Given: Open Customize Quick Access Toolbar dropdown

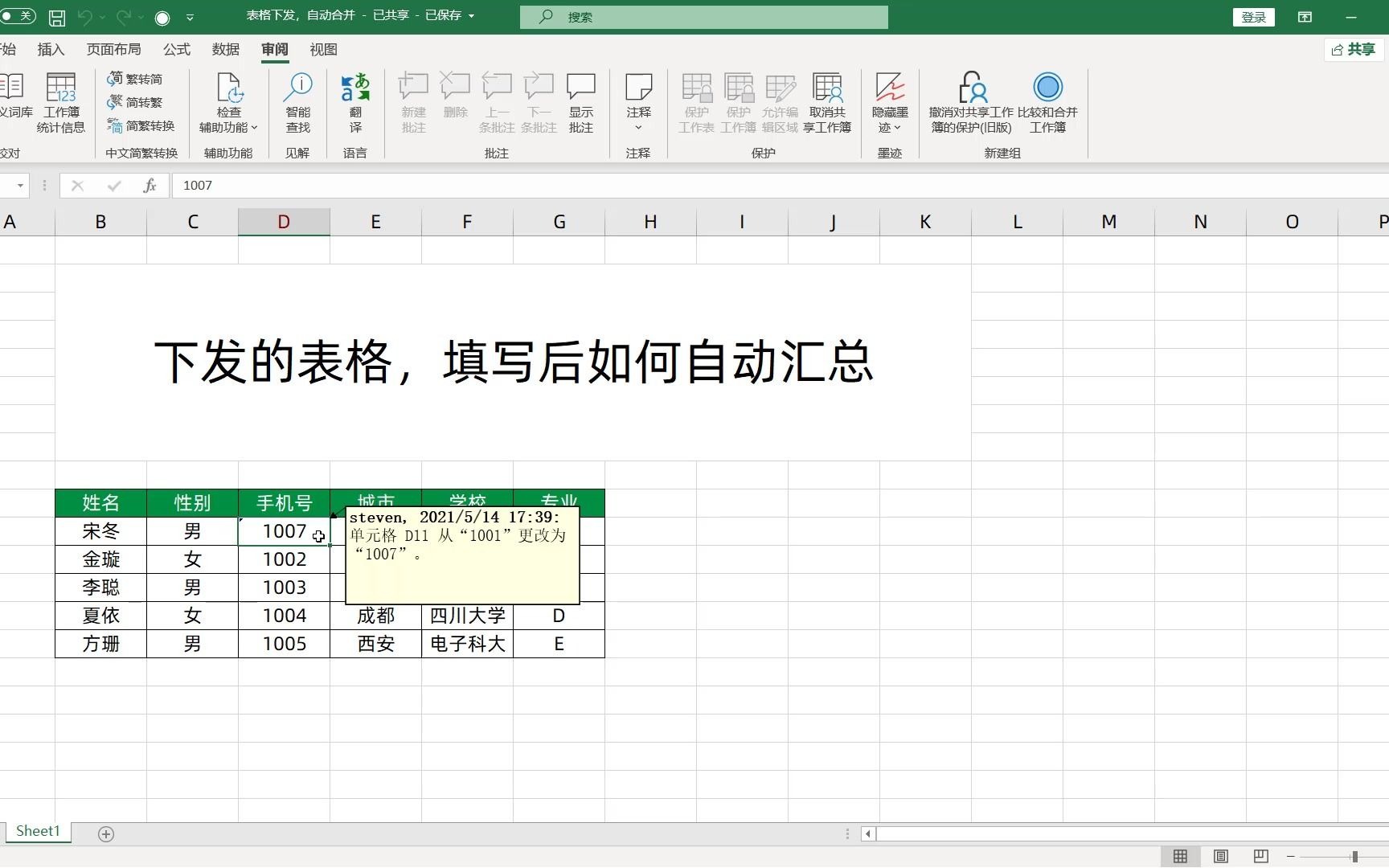Looking at the screenshot, I should (190, 17).
